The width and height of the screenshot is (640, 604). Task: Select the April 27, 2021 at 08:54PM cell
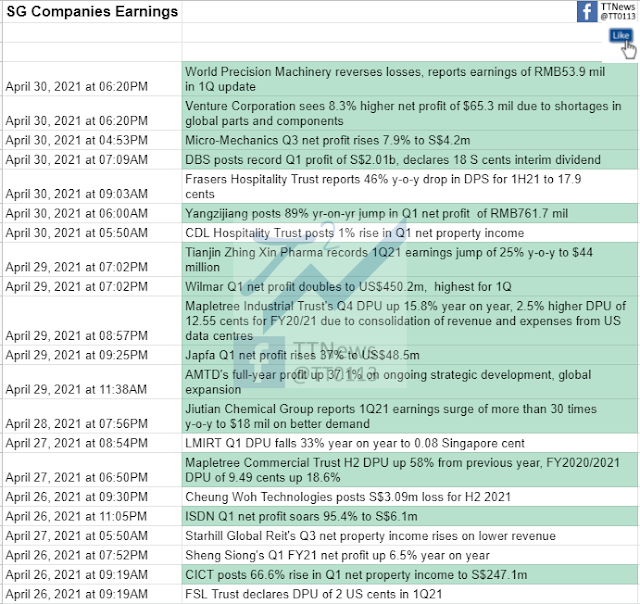(x=92, y=443)
